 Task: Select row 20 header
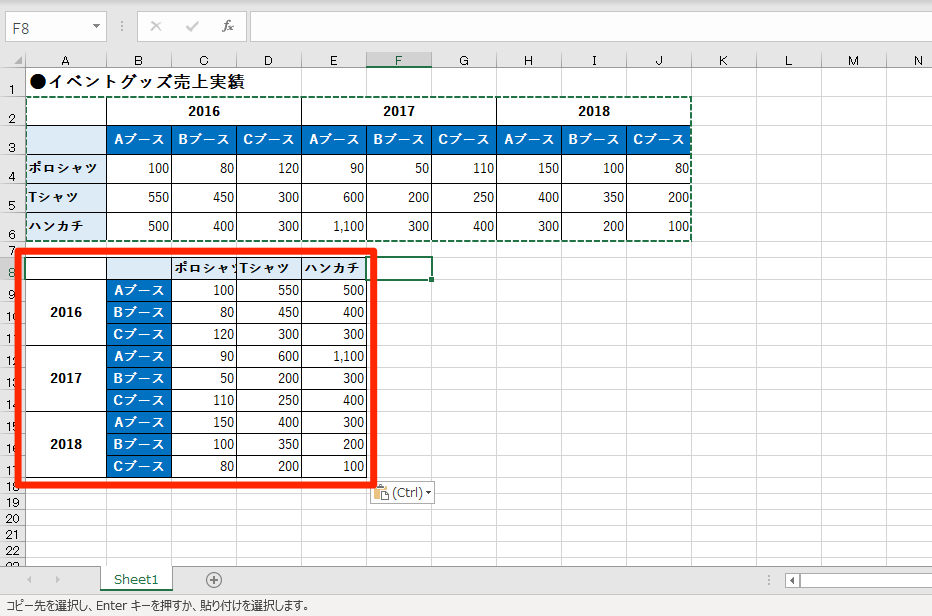coord(12,518)
